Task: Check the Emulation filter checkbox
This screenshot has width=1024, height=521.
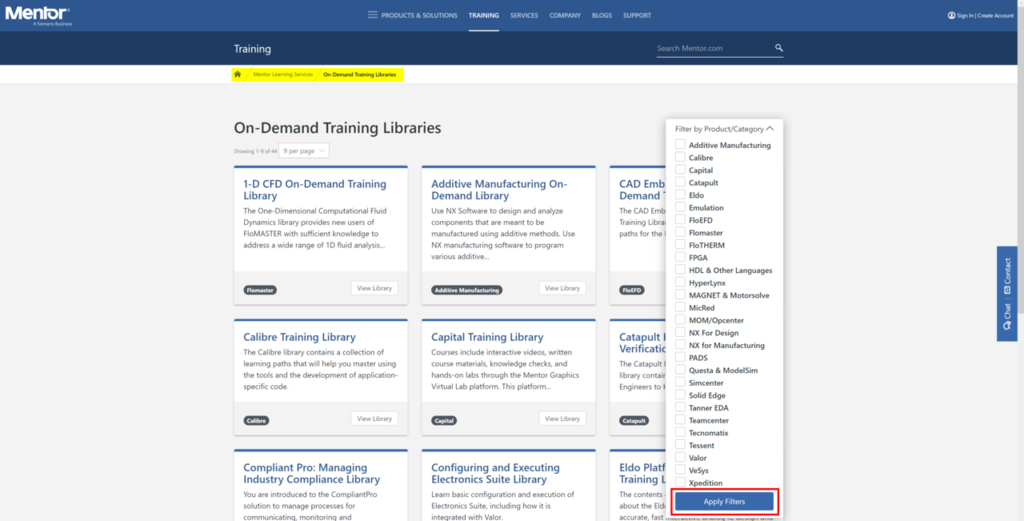Action: point(680,207)
